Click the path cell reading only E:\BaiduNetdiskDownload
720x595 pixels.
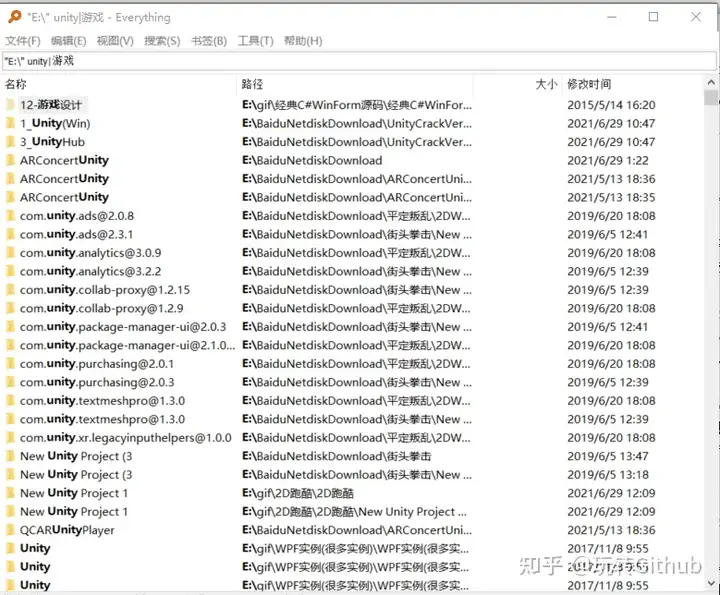click(312, 160)
